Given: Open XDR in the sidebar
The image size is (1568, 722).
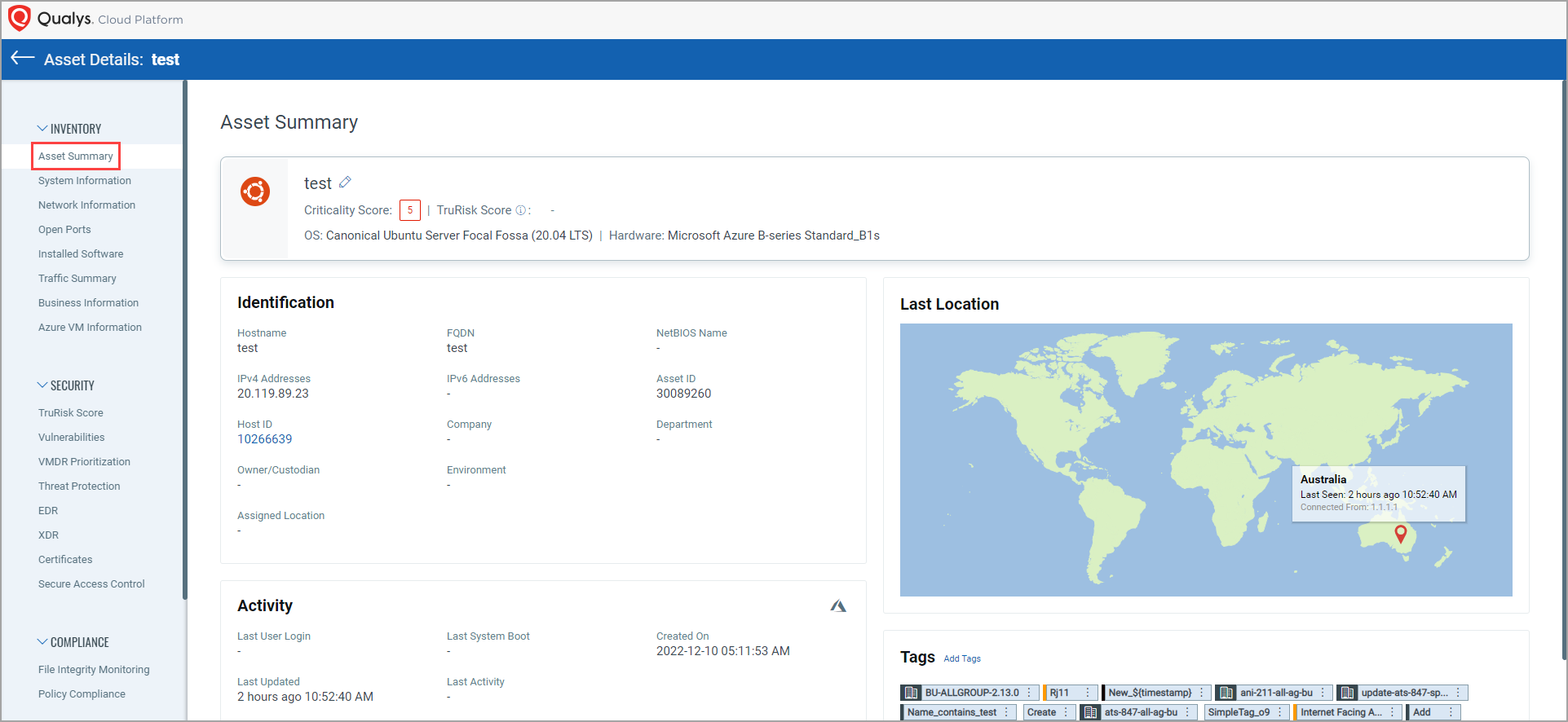Looking at the screenshot, I should [x=48, y=535].
